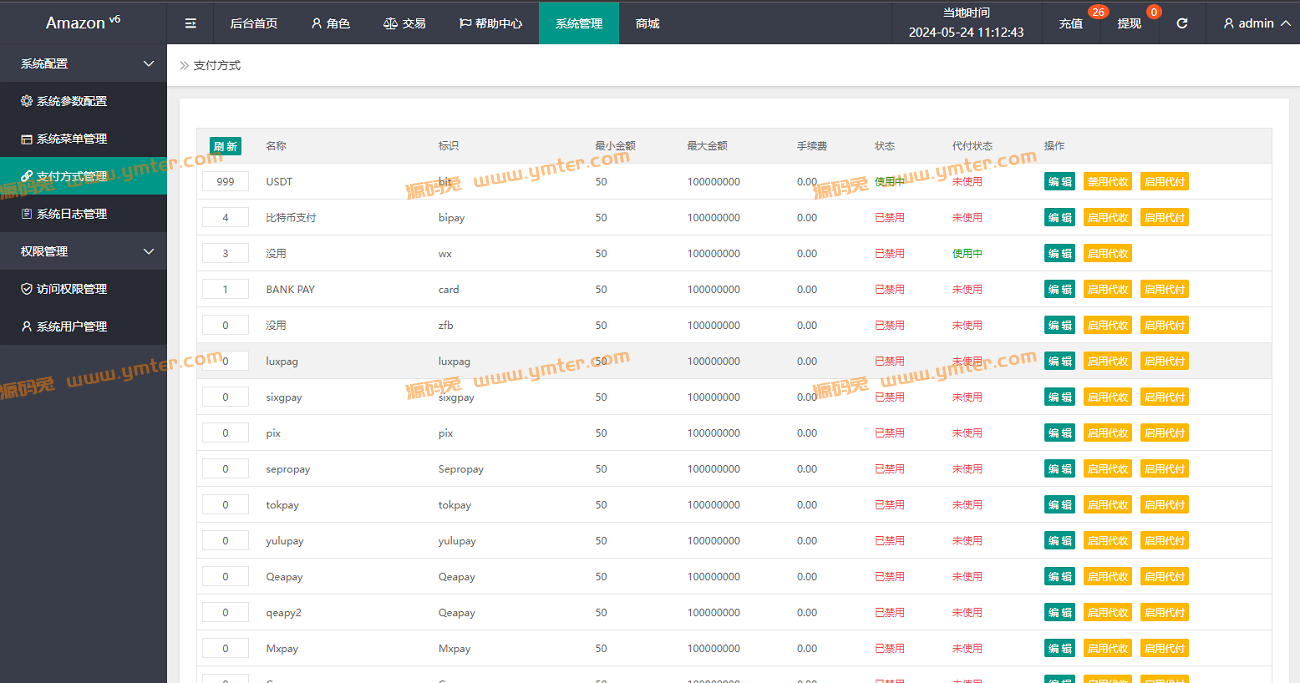The height and width of the screenshot is (683, 1300).
Task: Click 启用代付 for USDT
Action: [1165, 182]
